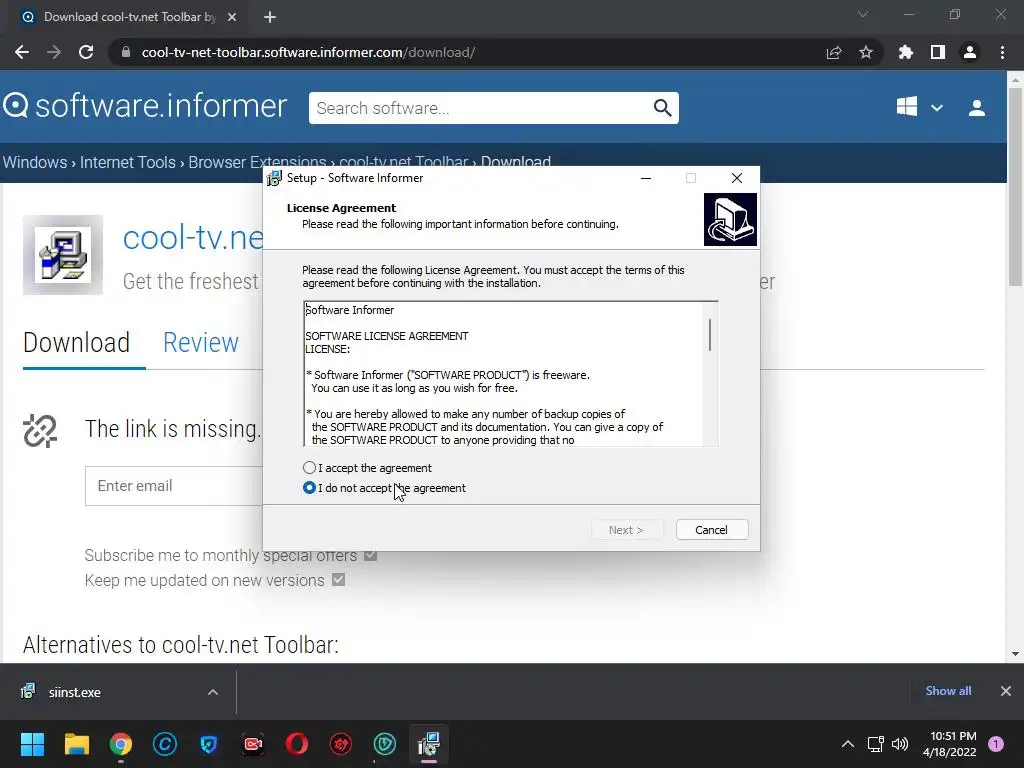
Task: Open the Software Informer user account icon
Action: (x=977, y=108)
